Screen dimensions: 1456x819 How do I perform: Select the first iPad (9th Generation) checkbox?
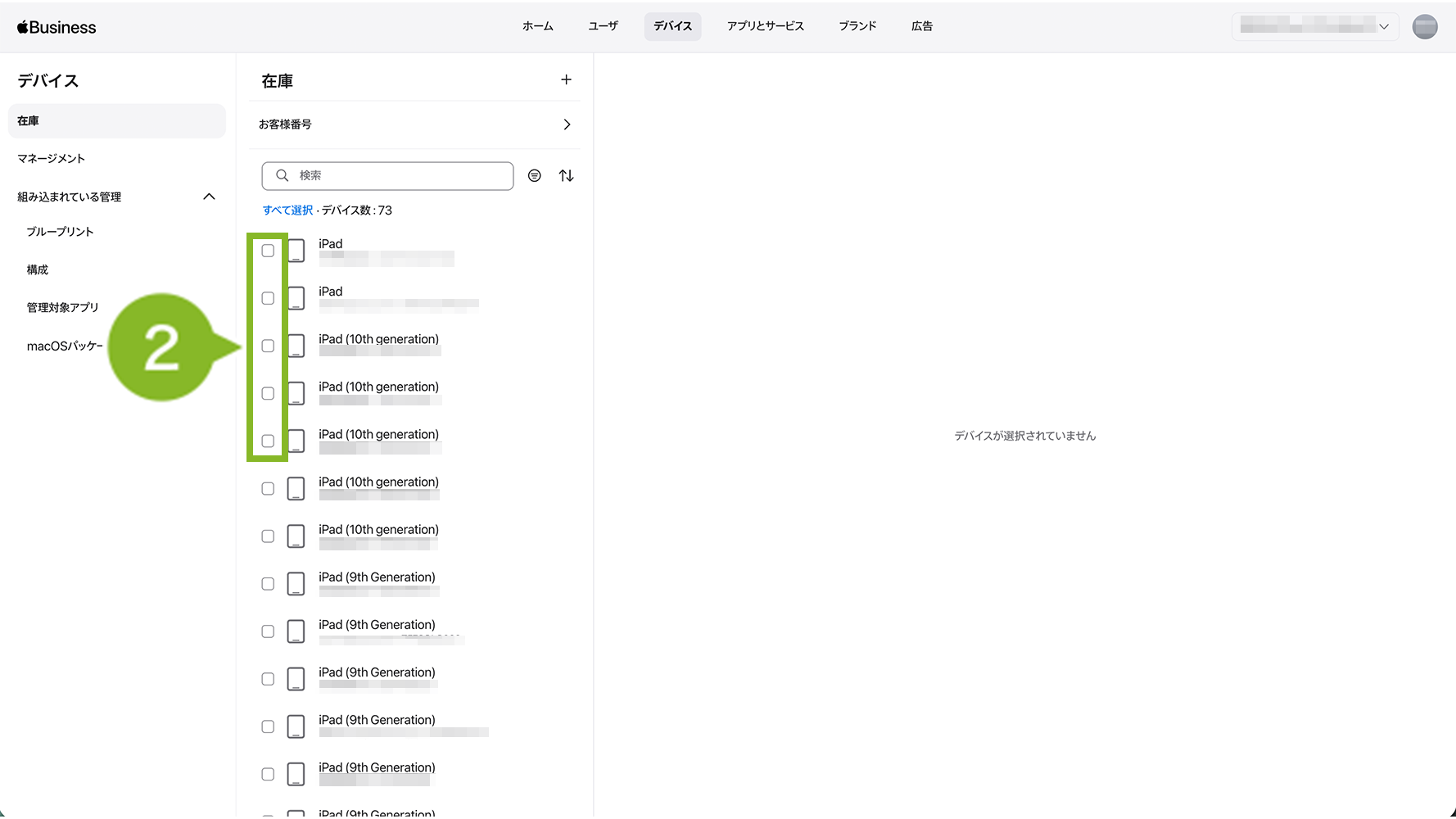tap(268, 584)
